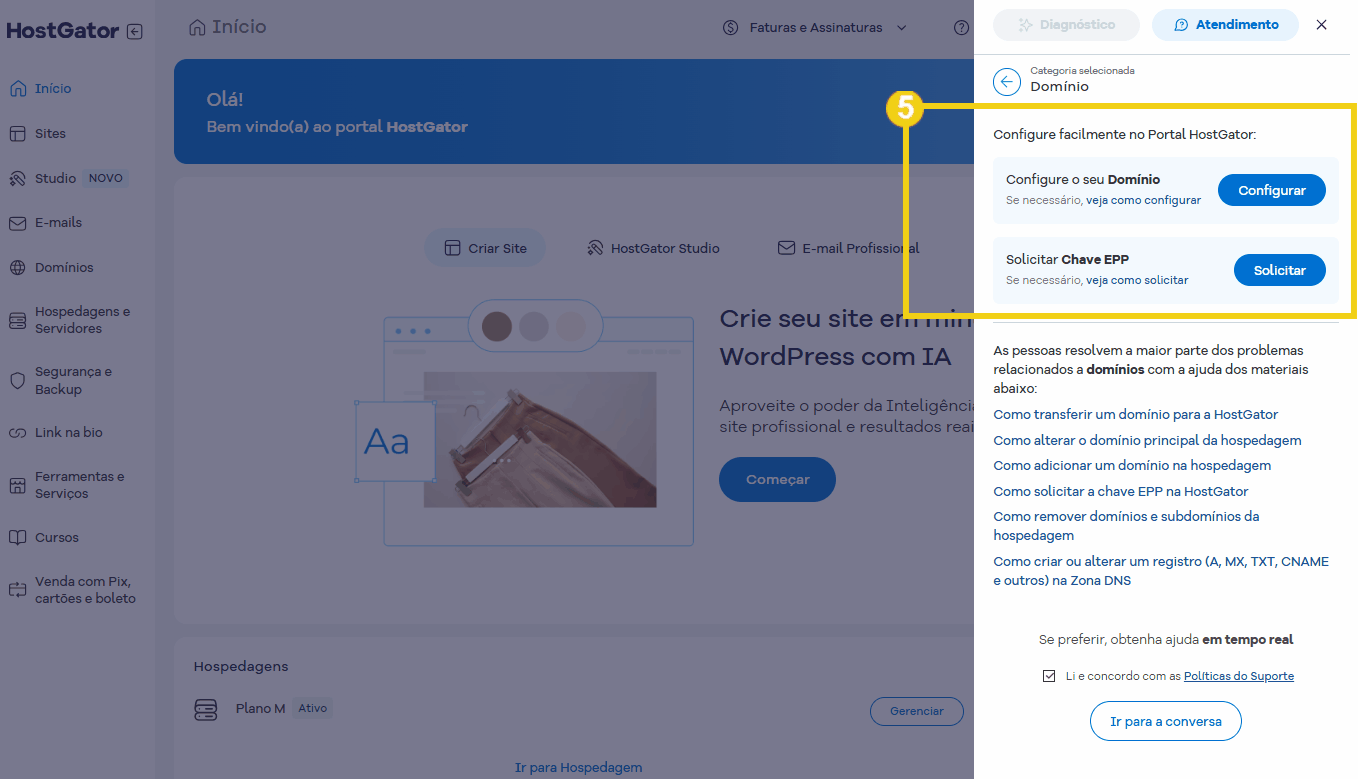Click the Hospedagens section heading

[x=241, y=666]
